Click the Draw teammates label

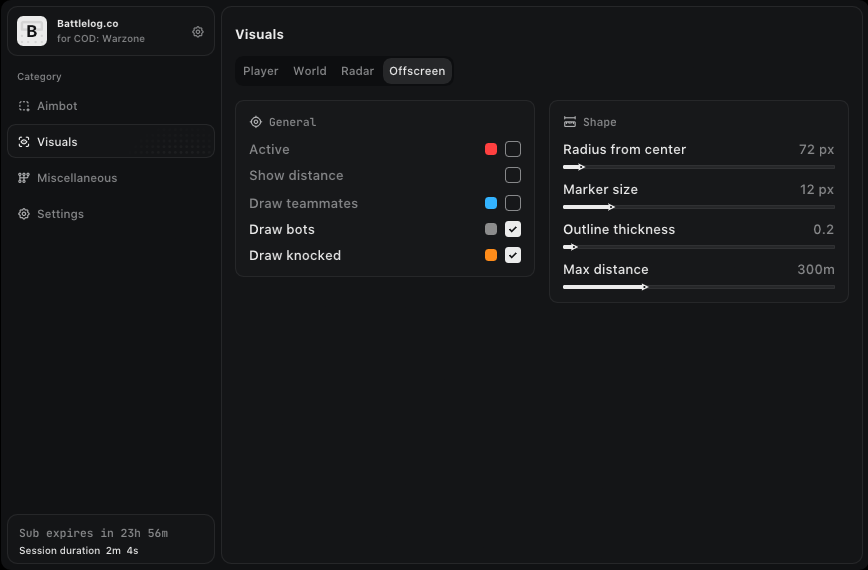point(303,203)
